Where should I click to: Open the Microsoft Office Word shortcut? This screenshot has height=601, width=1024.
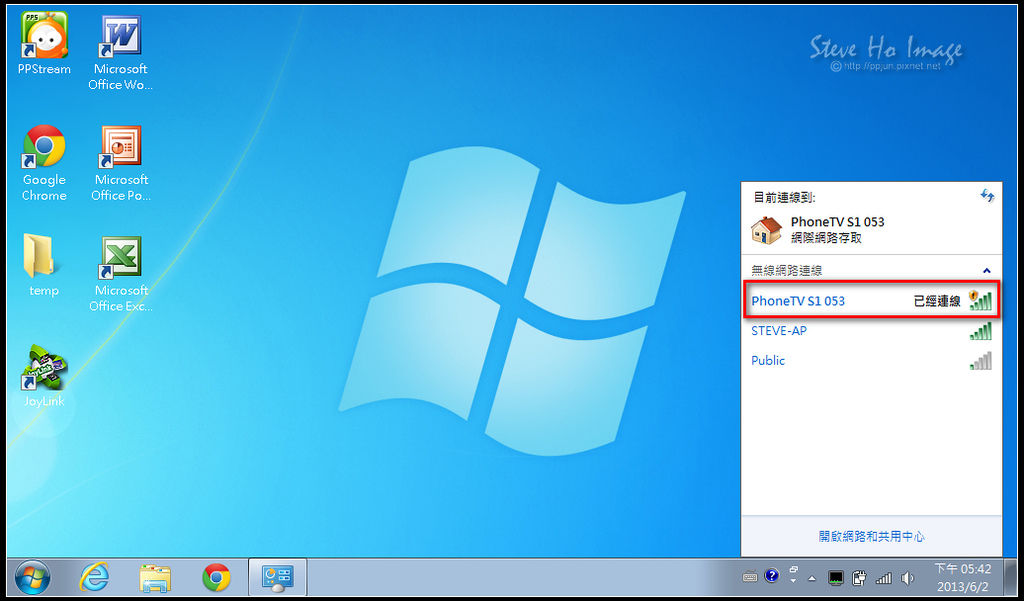click(x=121, y=52)
